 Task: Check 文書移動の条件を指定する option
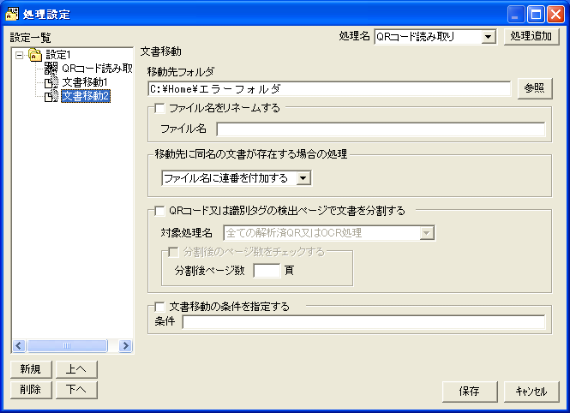160,307
